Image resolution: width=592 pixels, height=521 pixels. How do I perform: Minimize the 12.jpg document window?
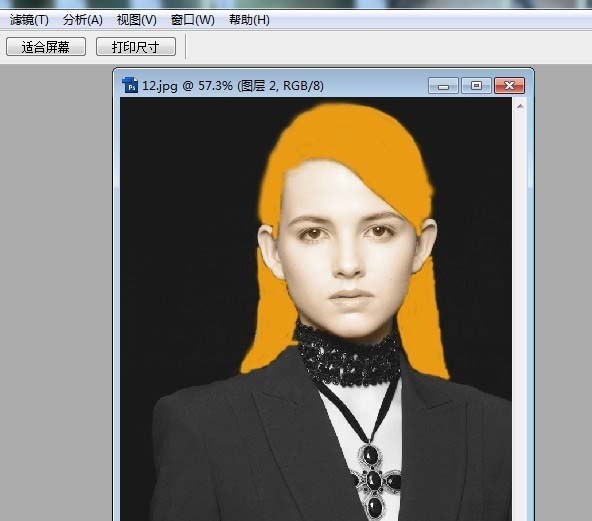pos(443,86)
